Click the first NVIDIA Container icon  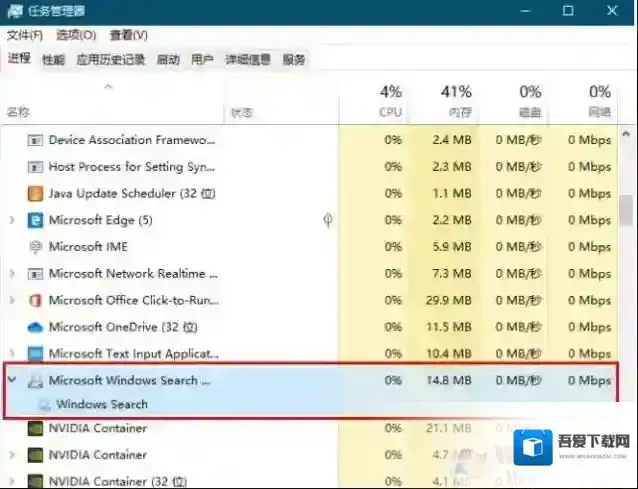tap(35, 428)
